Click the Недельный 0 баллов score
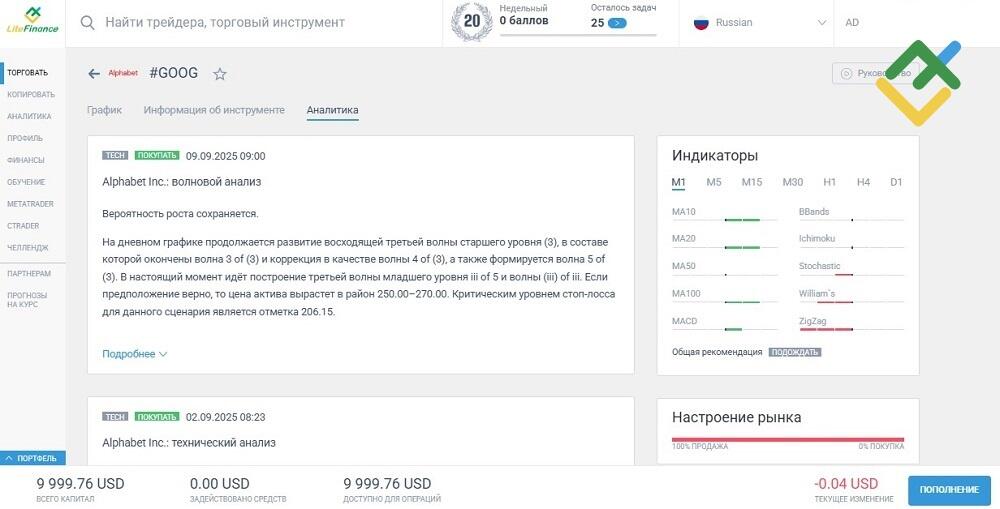1000x509 pixels. 524,15
